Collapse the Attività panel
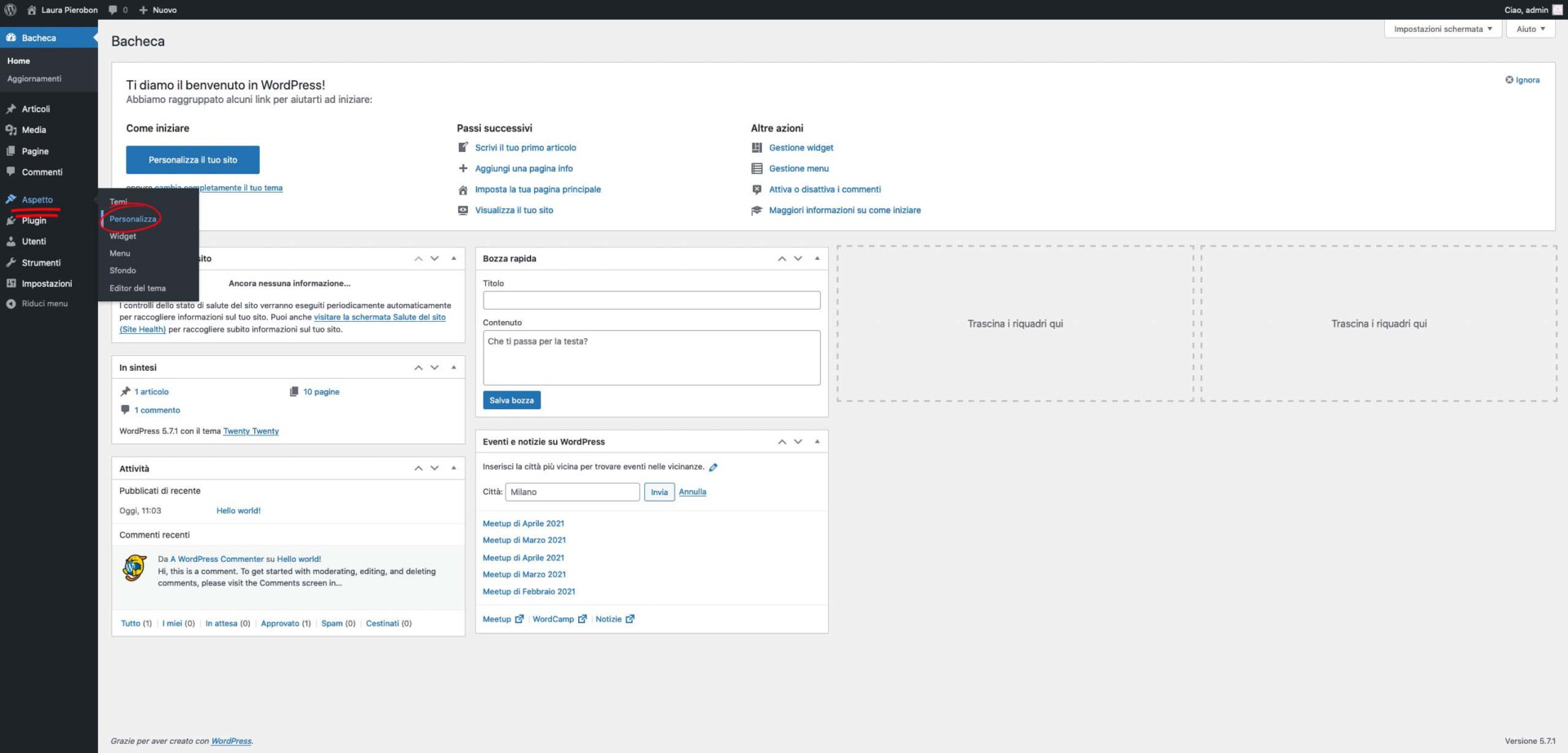The width and height of the screenshot is (1568, 753). tap(453, 468)
